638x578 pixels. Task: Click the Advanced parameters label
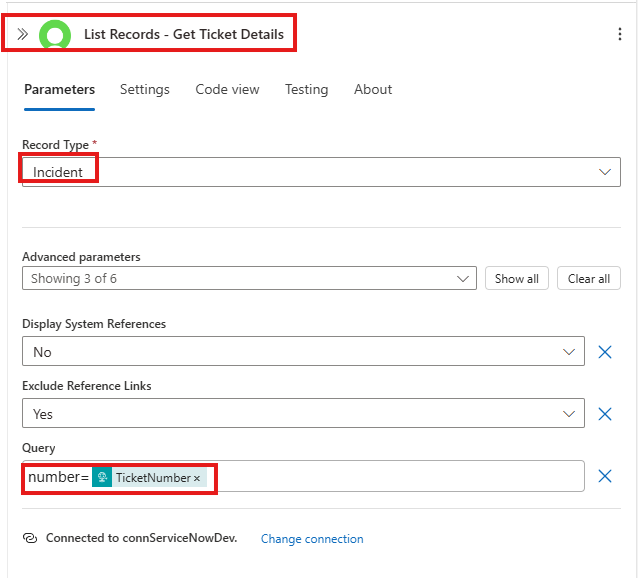[x=81, y=257]
